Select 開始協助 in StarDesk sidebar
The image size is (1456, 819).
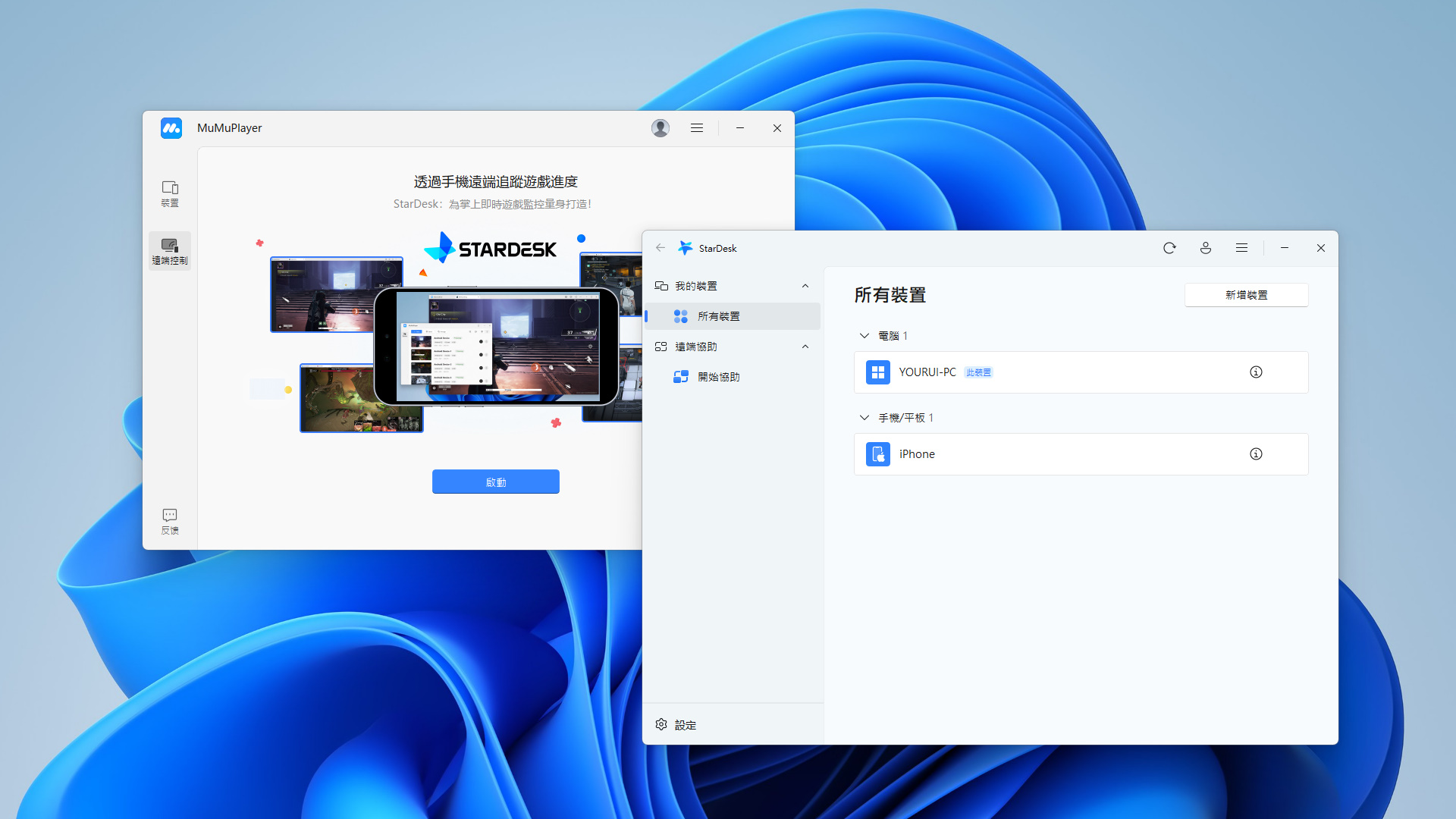pyautogui.click(x=733, y=377)
